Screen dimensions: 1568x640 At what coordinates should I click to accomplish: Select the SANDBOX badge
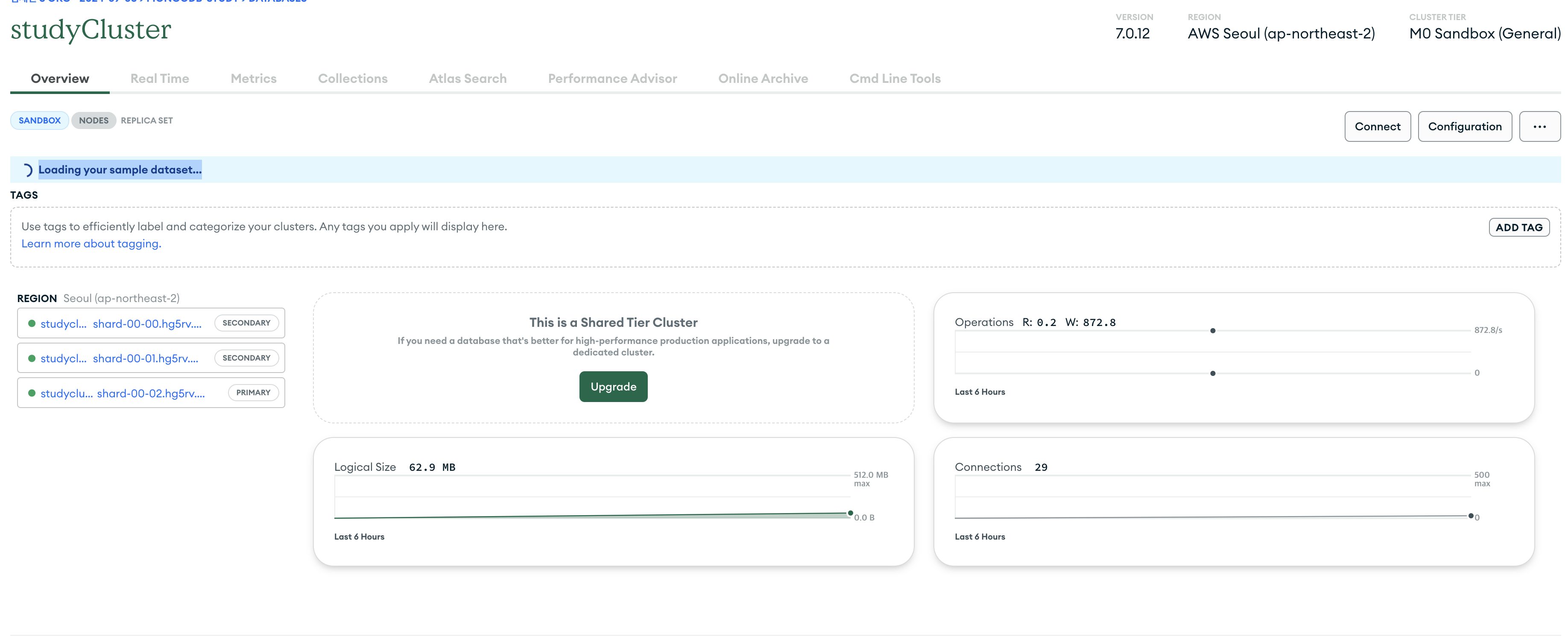click(40, 120)
